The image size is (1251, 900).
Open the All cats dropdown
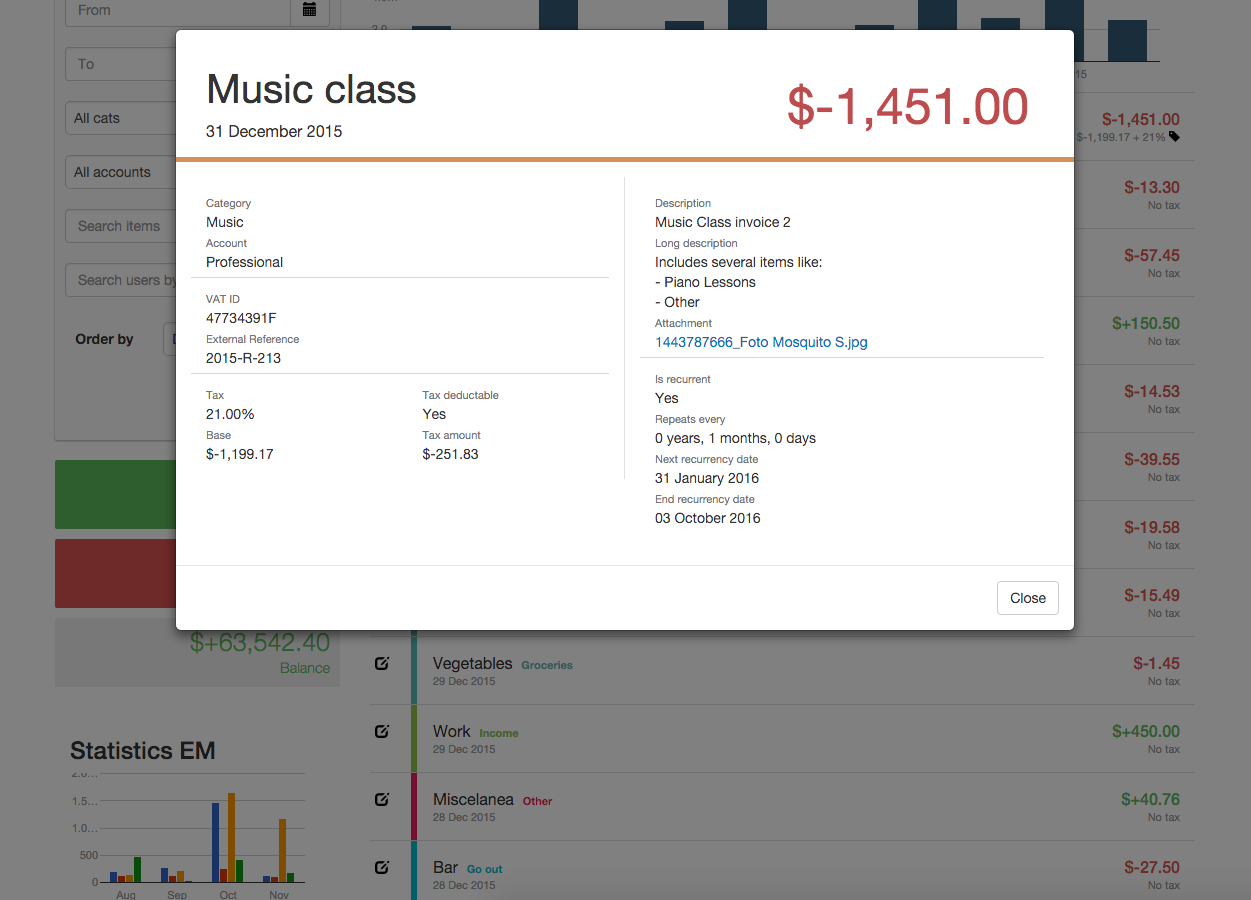pos(121,118)
